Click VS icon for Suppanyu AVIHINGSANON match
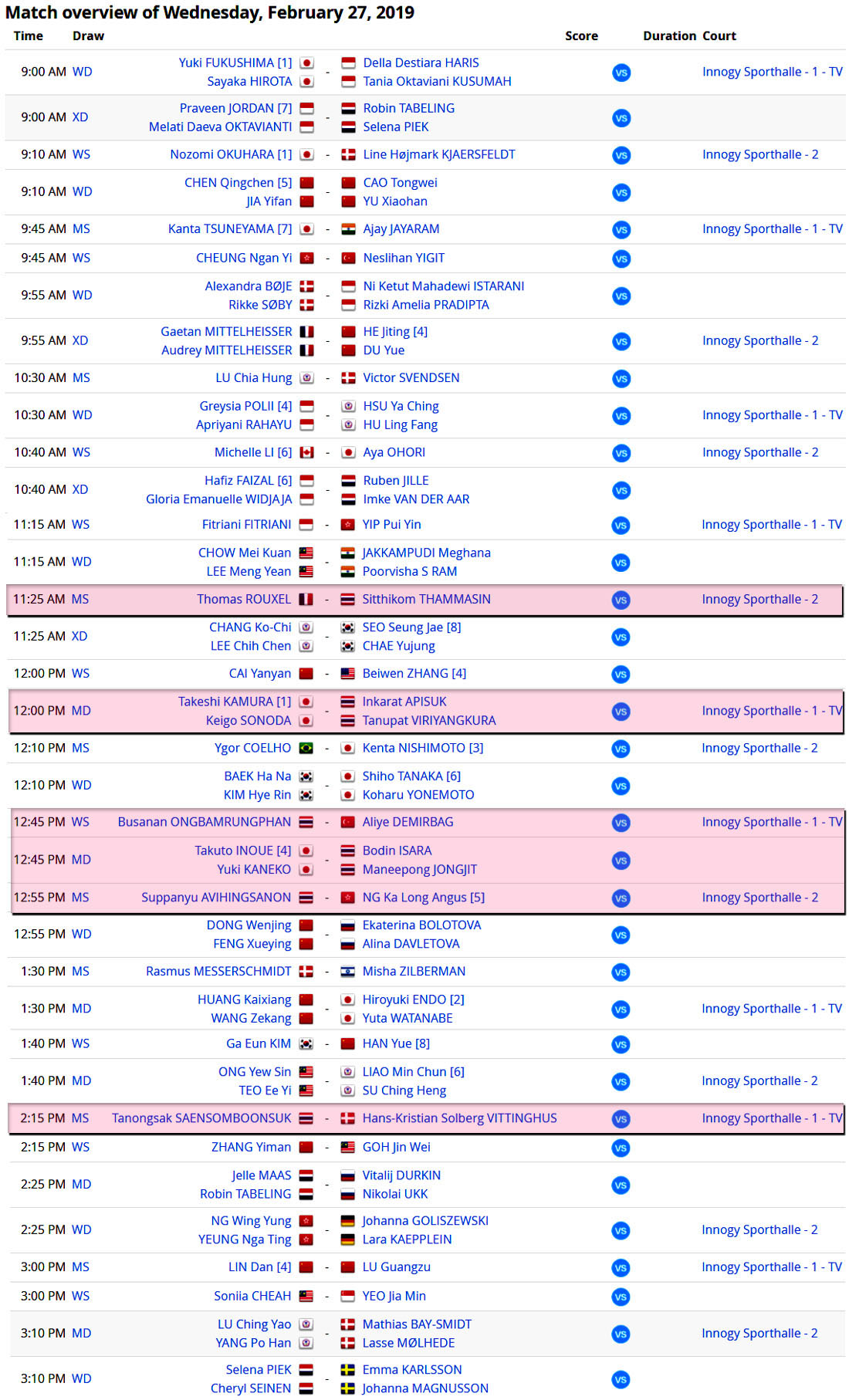Screen dimensions: 849x1400 tap(621, 898)
